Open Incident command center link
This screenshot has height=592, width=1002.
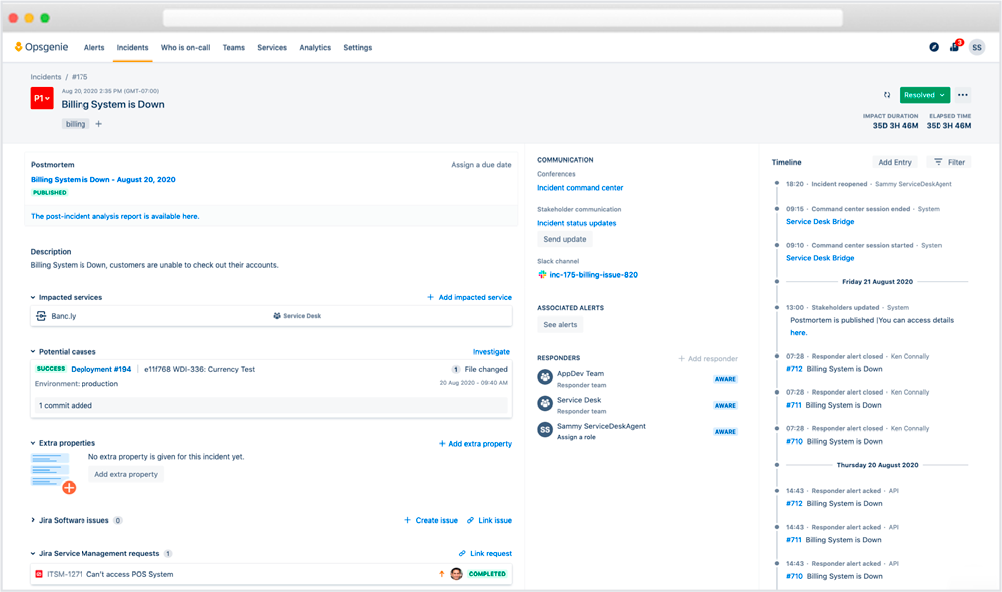coord(580,188)
